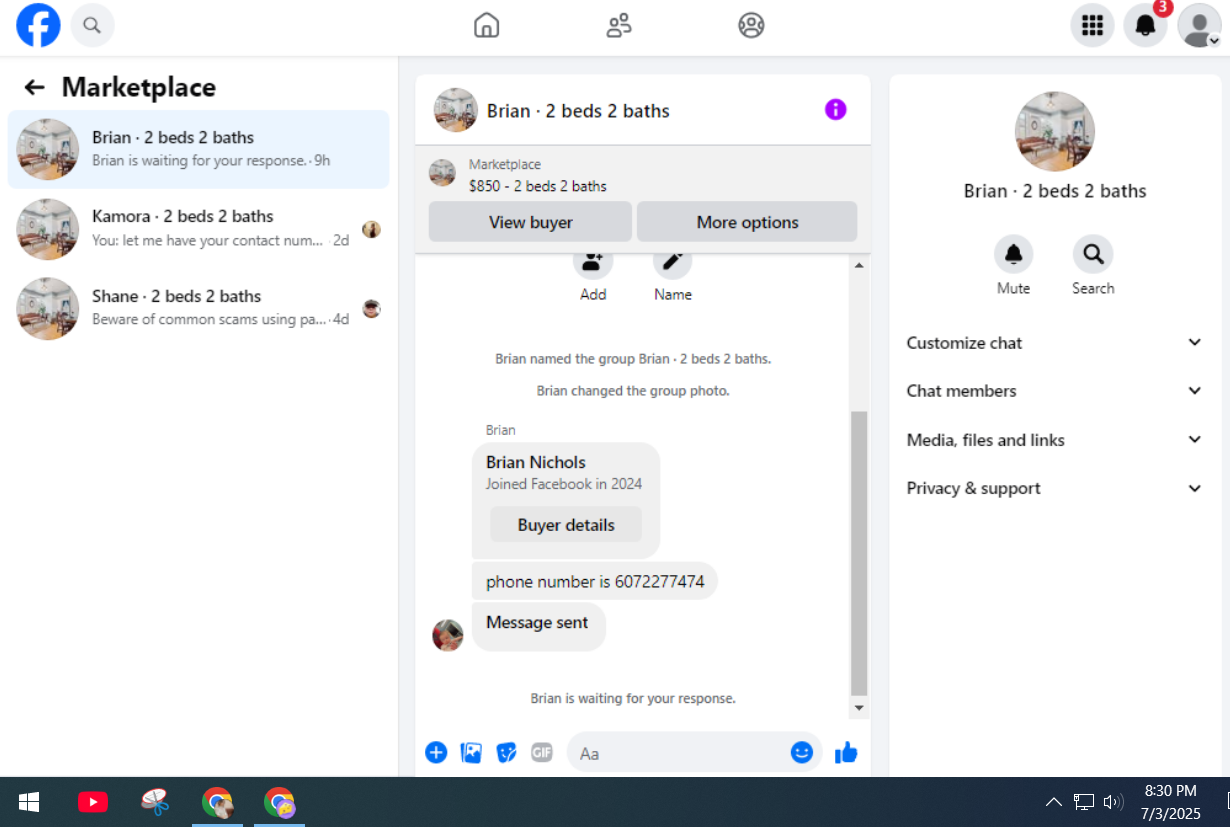
Task: Click the More options button
Action: [x=747, y=222]
